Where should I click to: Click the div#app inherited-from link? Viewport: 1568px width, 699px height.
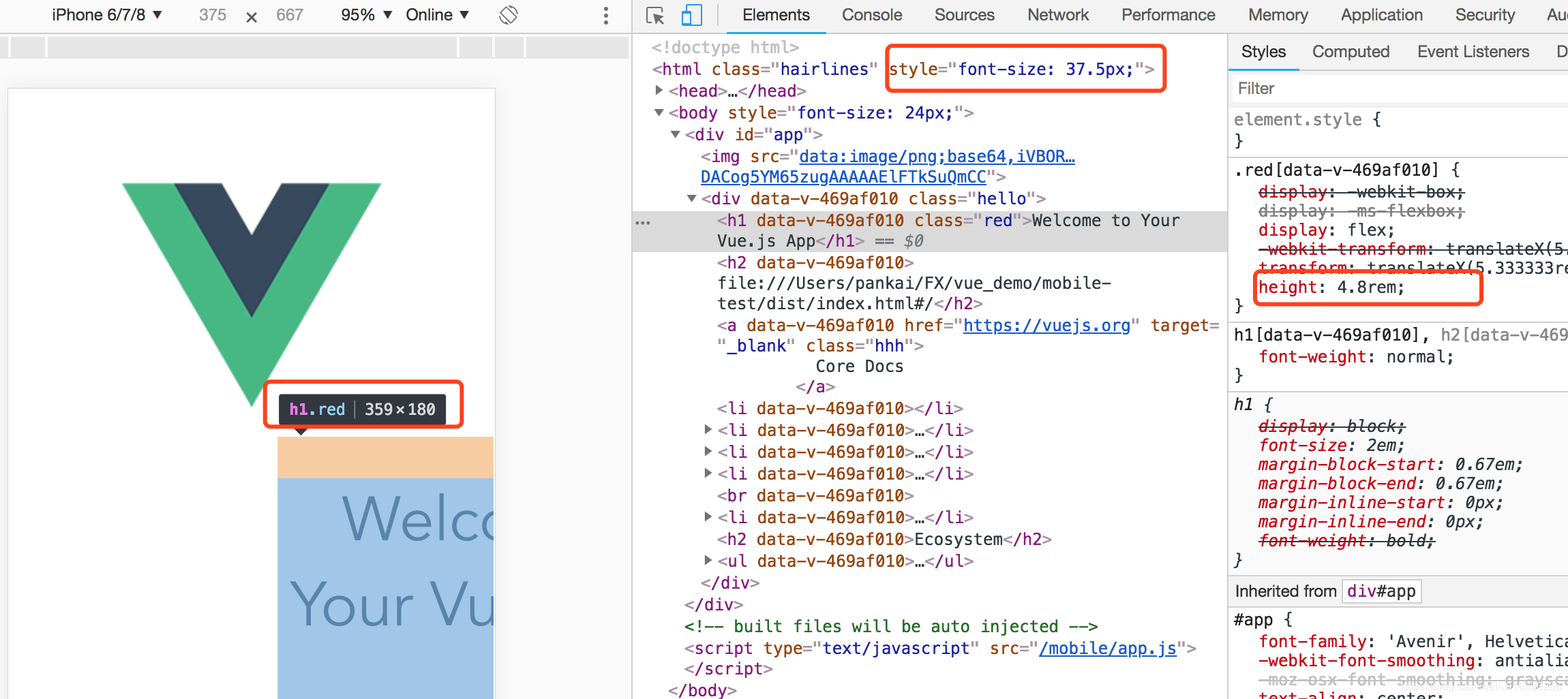tap(1381, 591)
